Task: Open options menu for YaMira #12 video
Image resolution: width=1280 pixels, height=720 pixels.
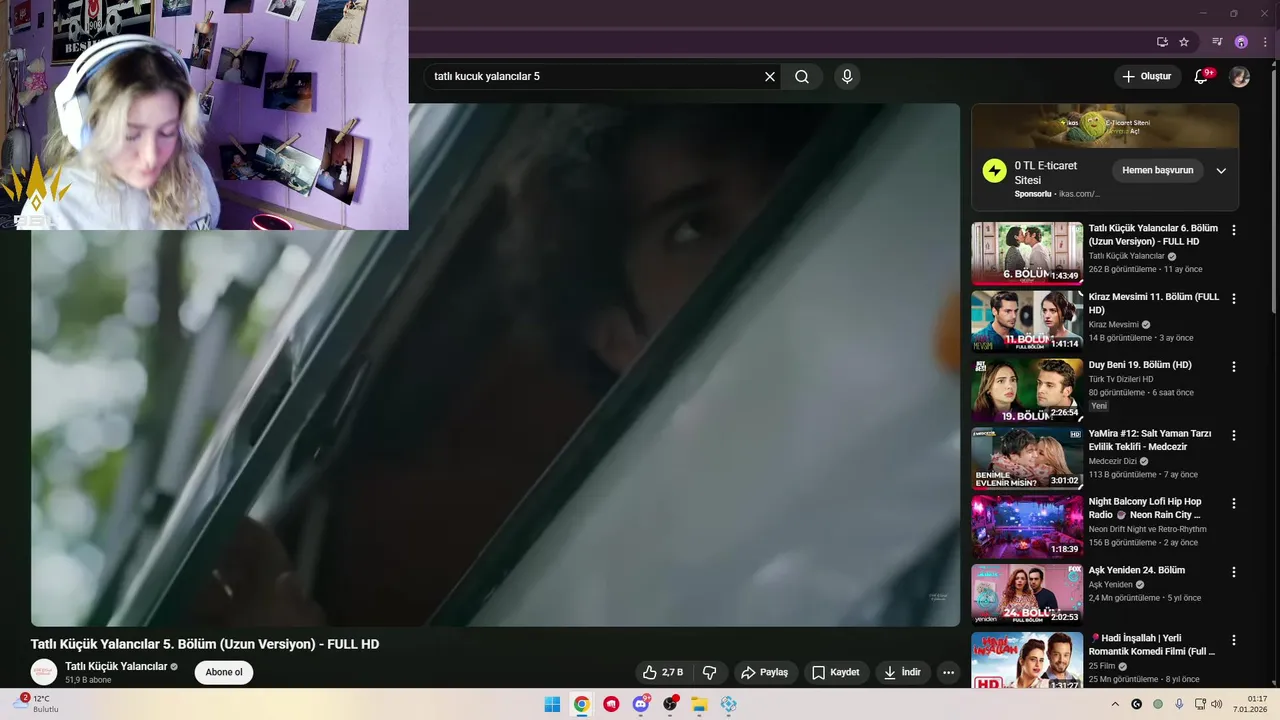Action: (1234, 435)
